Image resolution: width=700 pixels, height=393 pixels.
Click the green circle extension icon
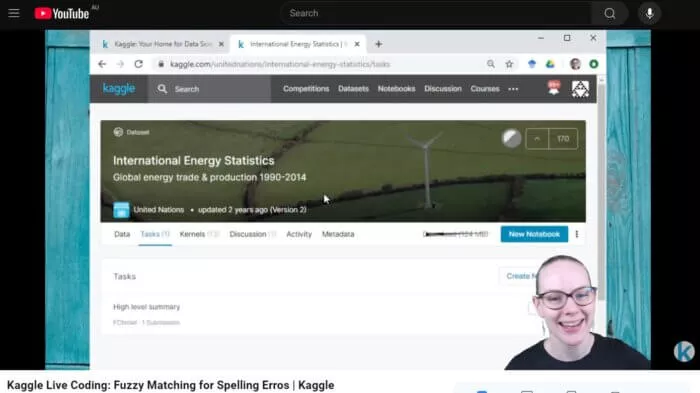(x=593, y=64)
